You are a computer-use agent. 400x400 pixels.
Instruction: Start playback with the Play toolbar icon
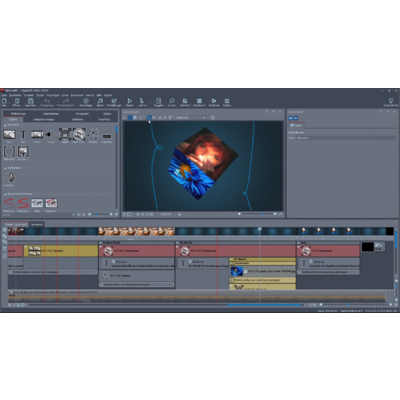129,101
